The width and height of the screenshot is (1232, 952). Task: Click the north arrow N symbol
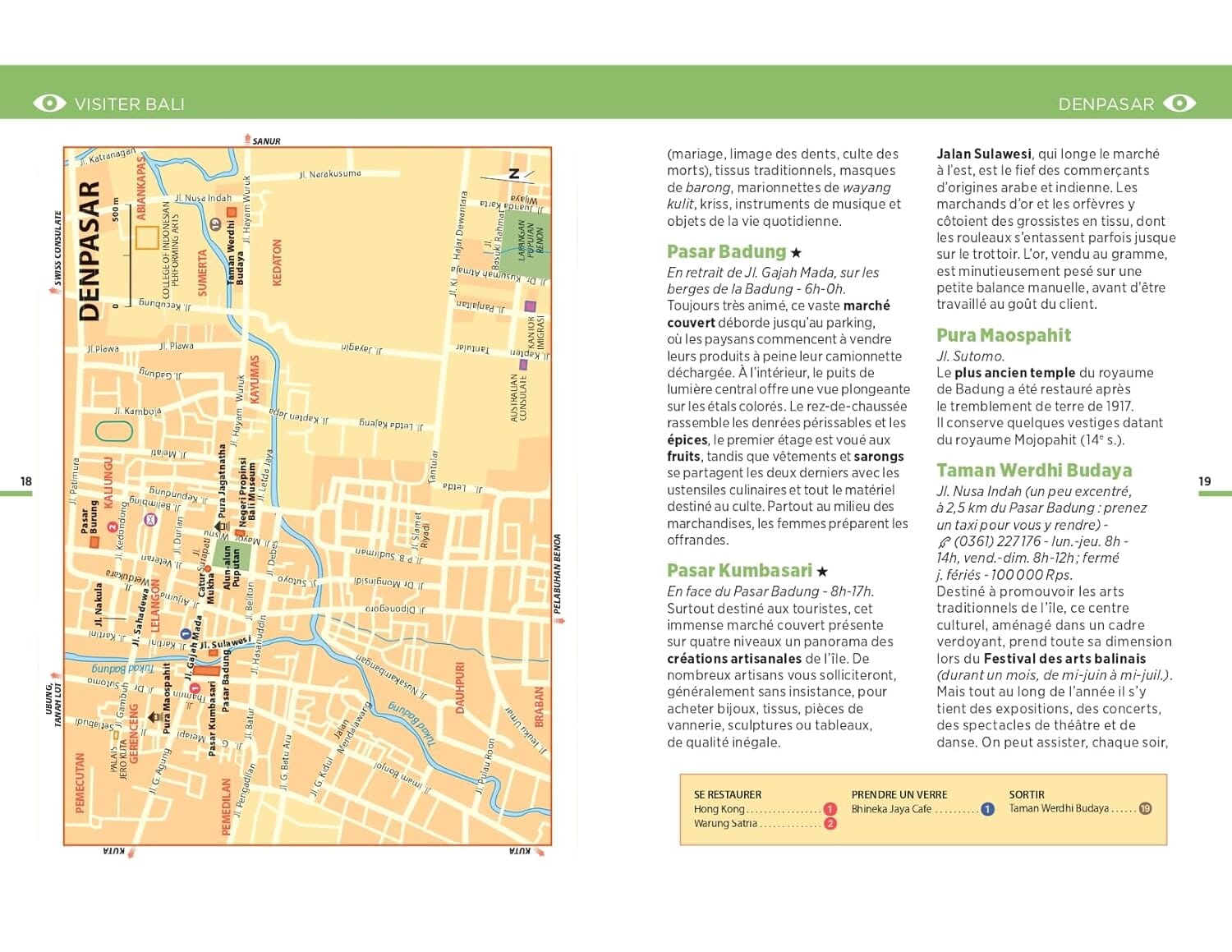tap(515, 174)
